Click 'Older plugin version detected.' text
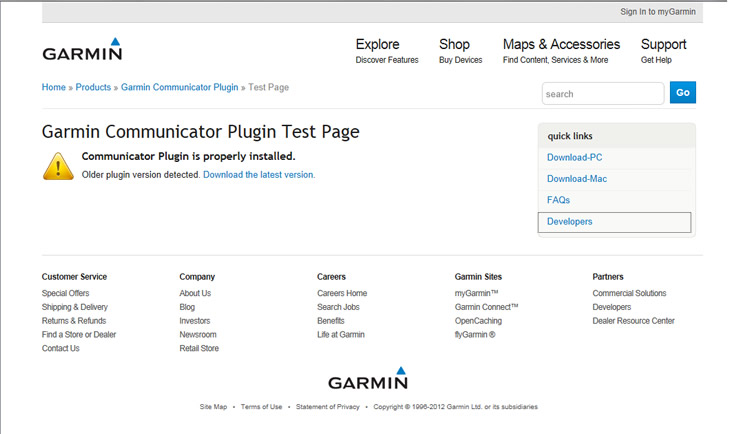 tap(141, 175)
